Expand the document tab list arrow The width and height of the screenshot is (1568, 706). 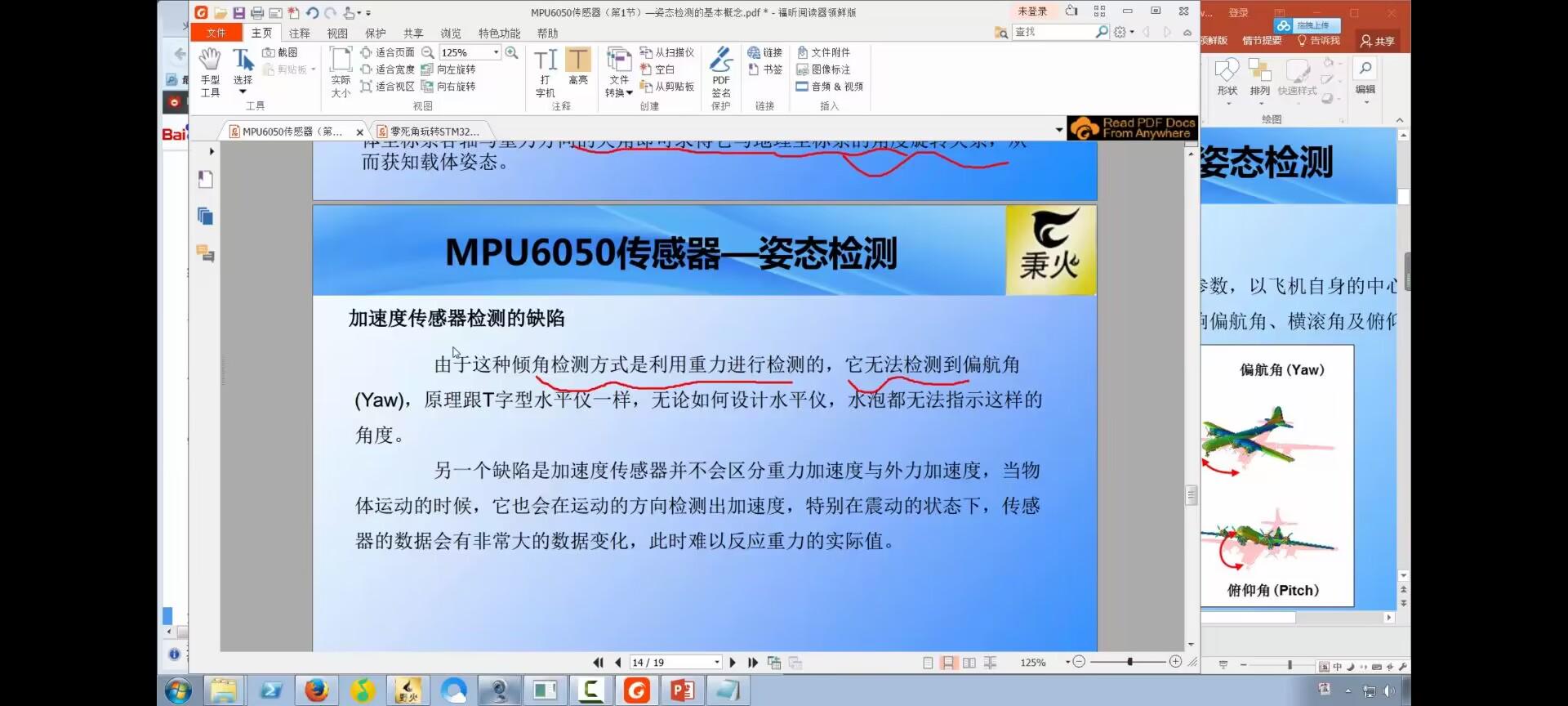coord(1059,130)
